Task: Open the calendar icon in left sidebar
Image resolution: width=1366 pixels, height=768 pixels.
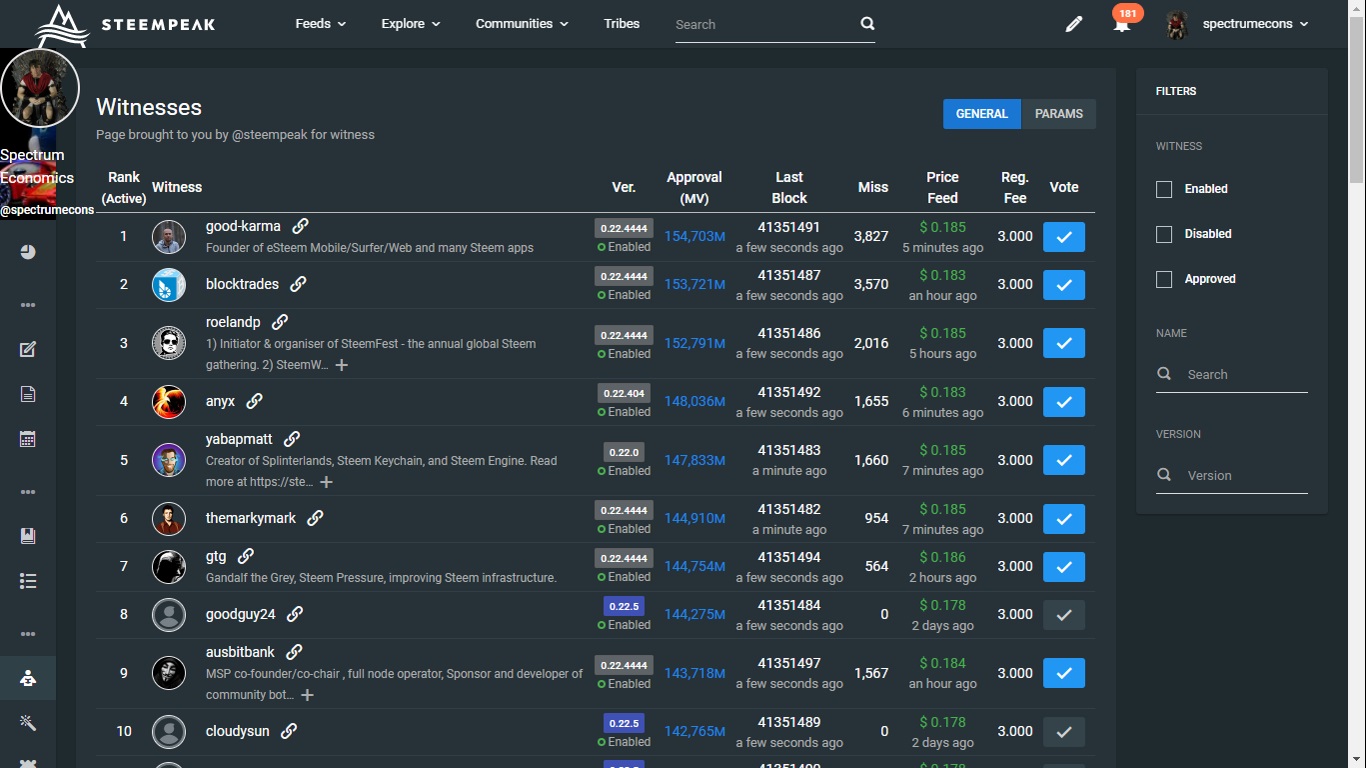Action: tap(28, 439)
